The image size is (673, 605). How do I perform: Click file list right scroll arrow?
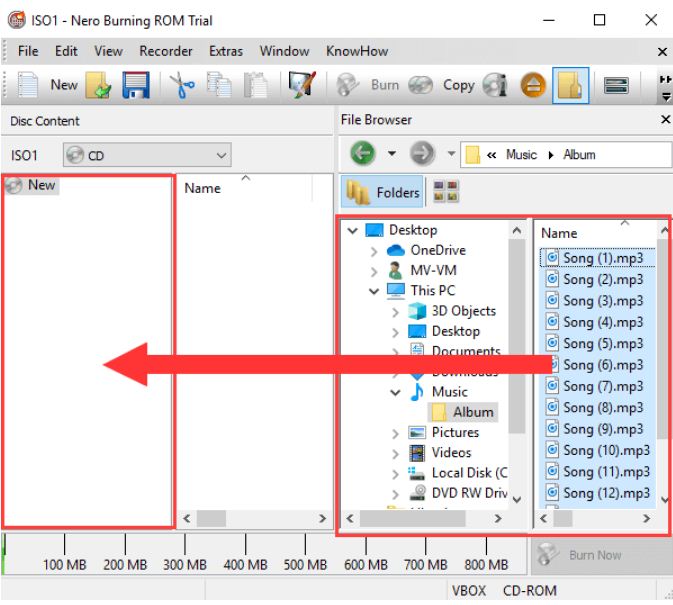point(646,518)
